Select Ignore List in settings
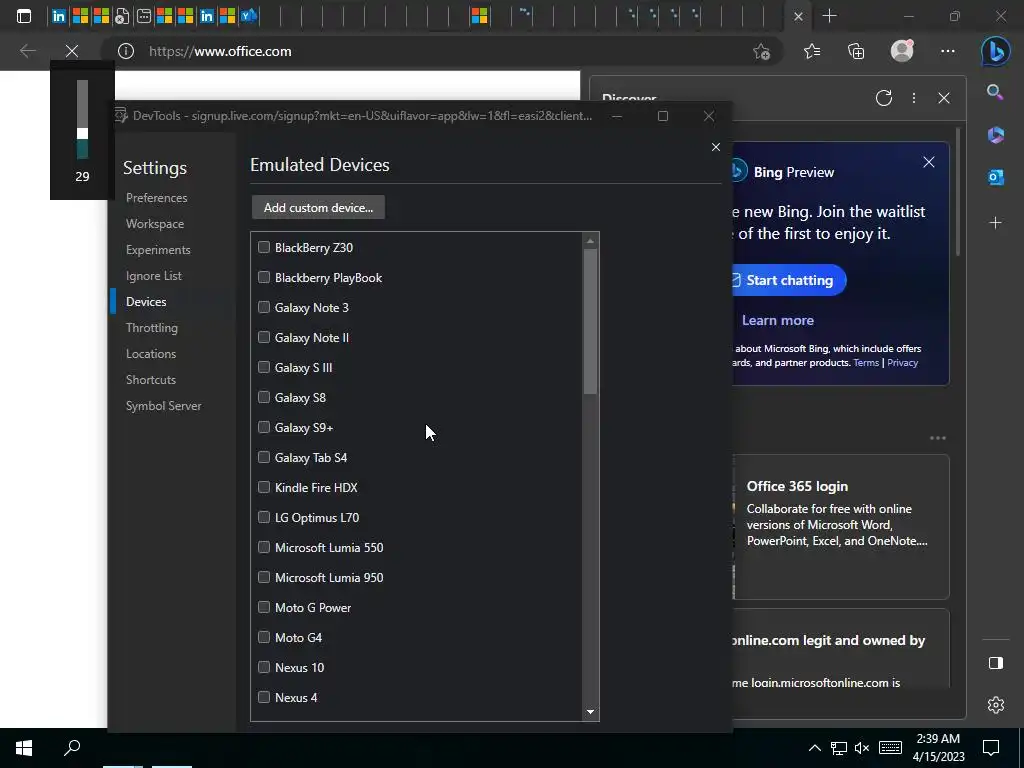This screenshot has width=1024, height=768. (153, 276)
